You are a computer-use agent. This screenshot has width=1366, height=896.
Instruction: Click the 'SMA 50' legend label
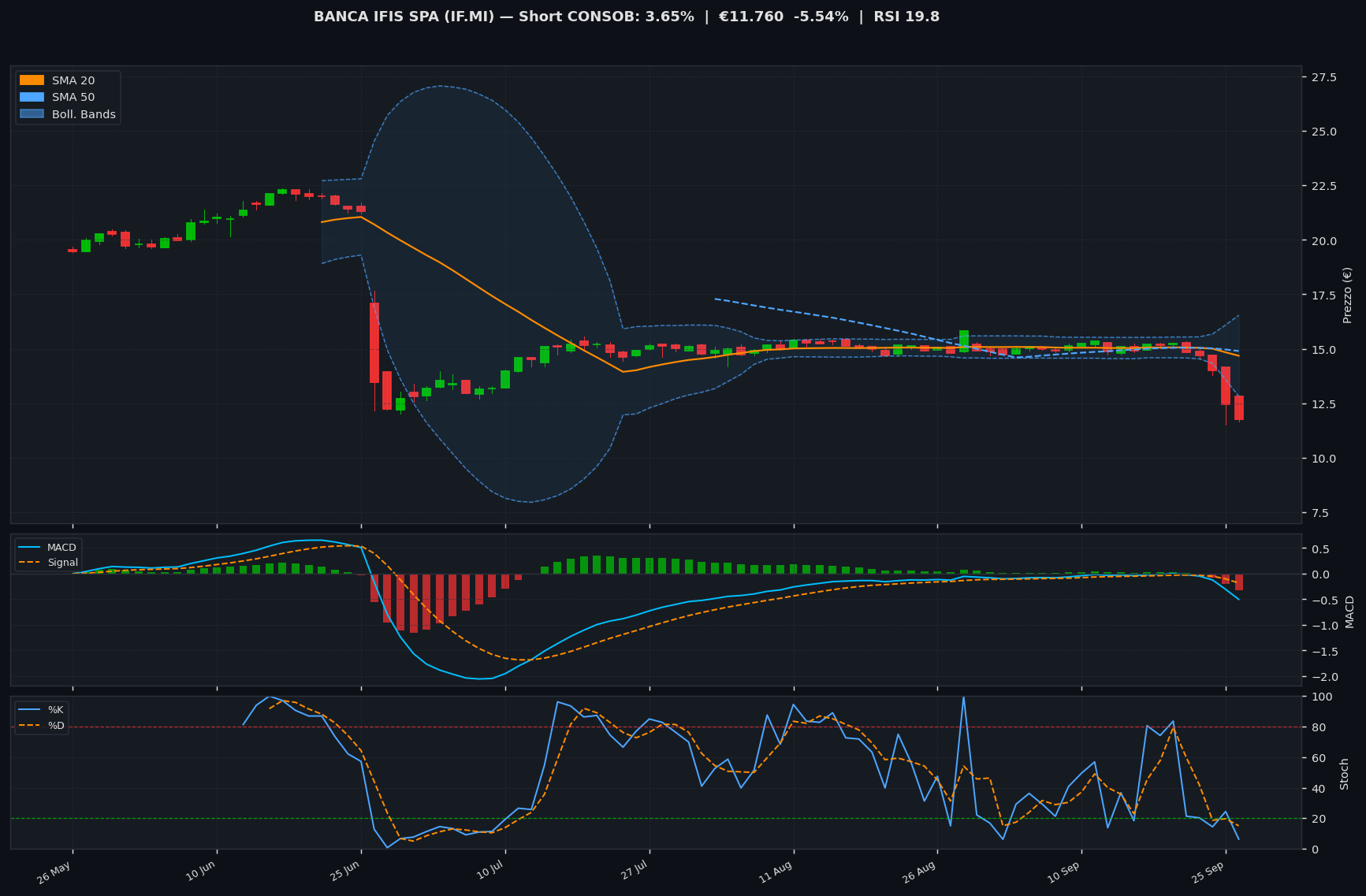point(73,97)
